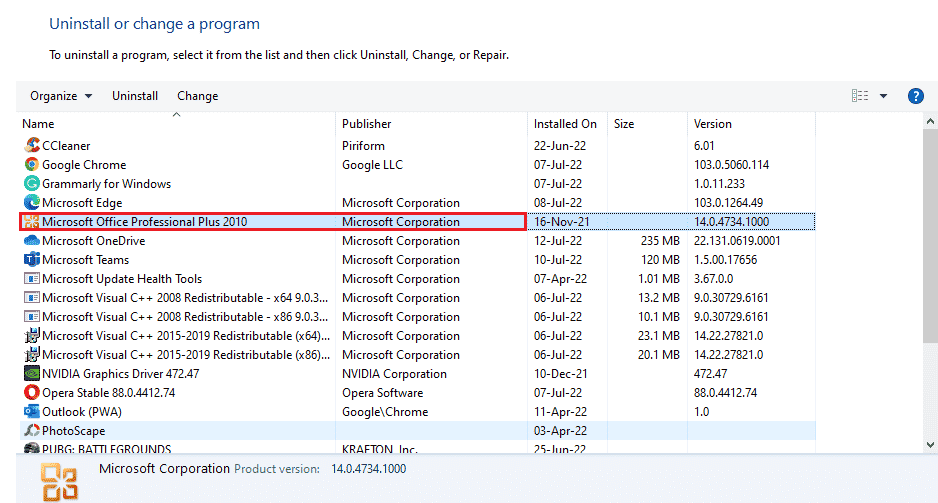Click the Opera Stable icon

pos(31,393)
